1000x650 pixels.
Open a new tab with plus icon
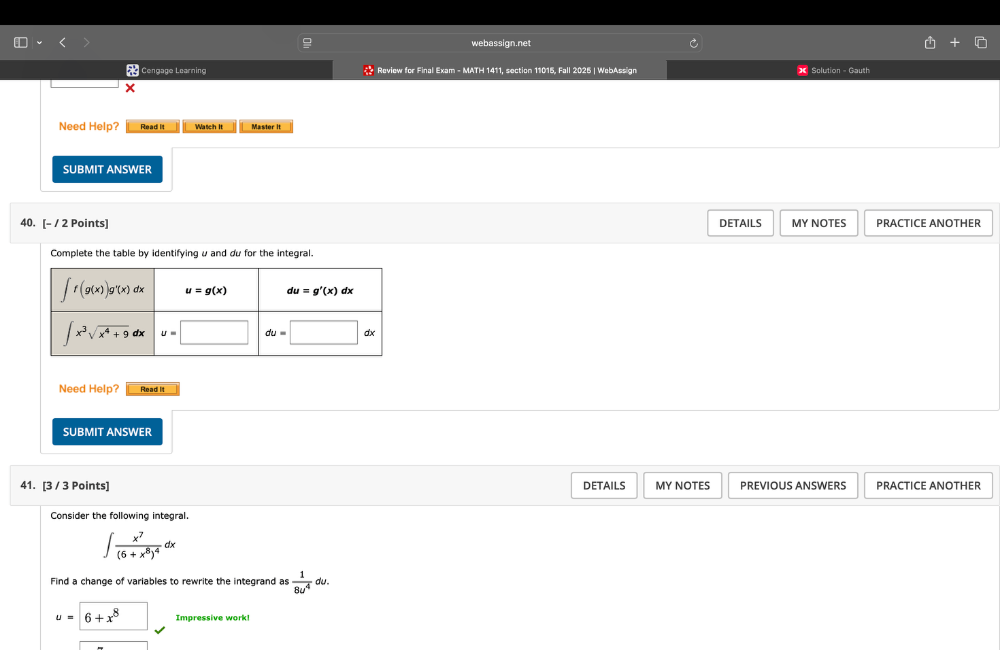pyautogui.click(x=955, y=43)
